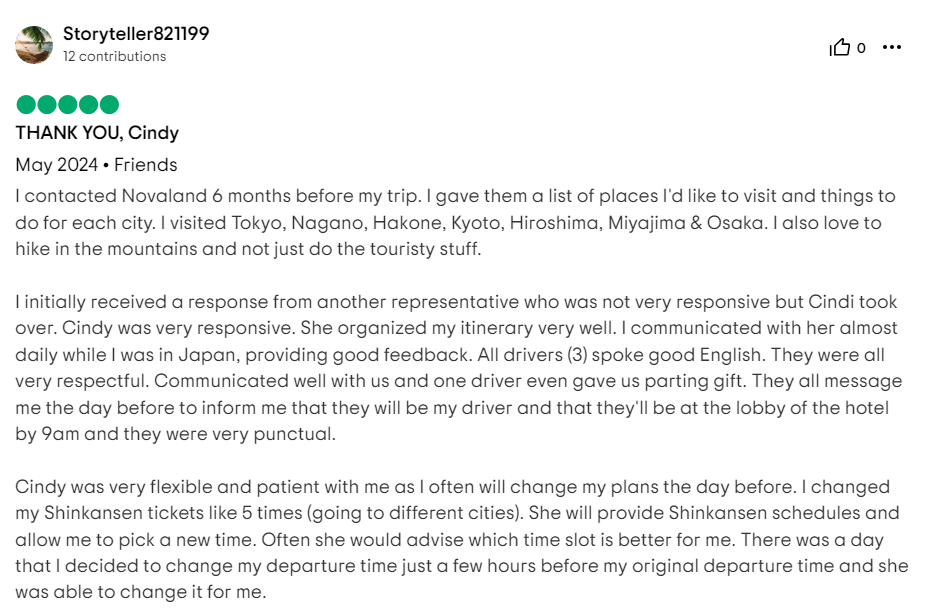Click the fifth green rating bubble
Image resolution: width=926 pixels, height=611 pixels.
(x=109, y=104)
